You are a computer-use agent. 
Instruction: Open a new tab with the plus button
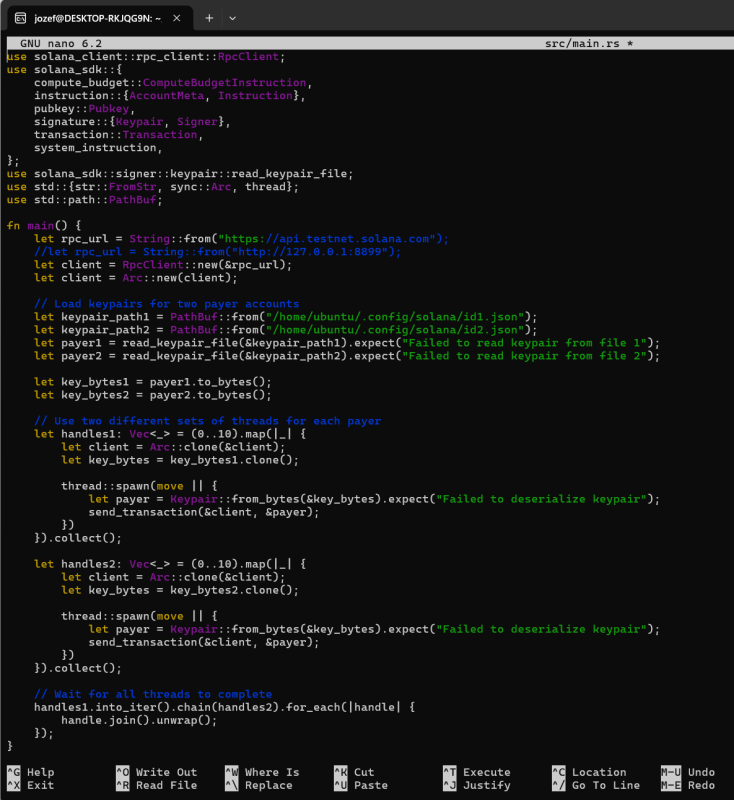(209, 18)
